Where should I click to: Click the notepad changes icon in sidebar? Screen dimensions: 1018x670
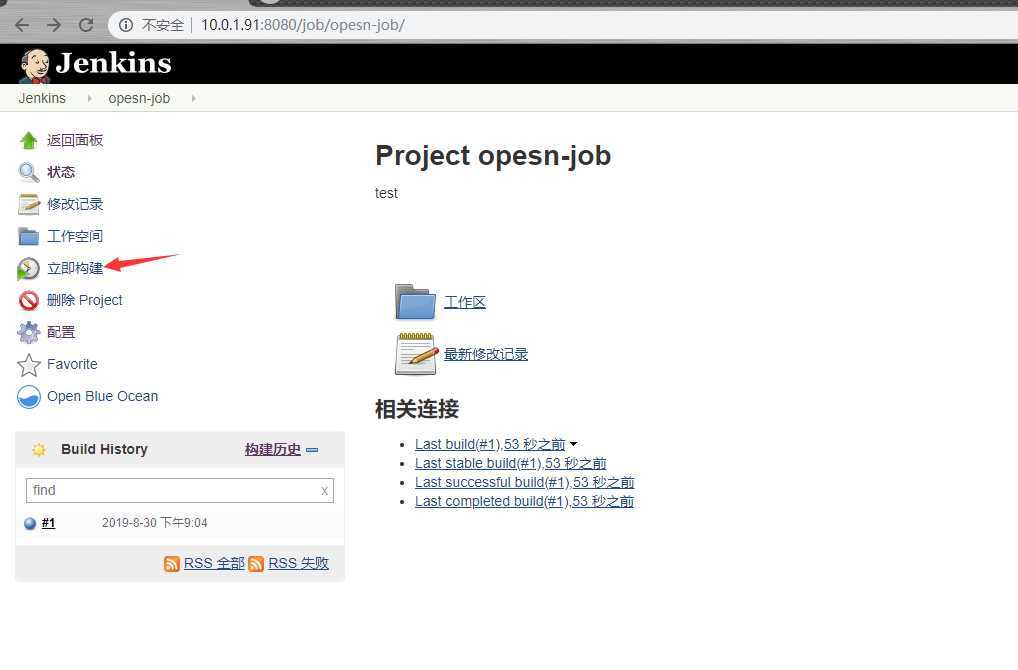pyautogui.click(x=29, y=204)
